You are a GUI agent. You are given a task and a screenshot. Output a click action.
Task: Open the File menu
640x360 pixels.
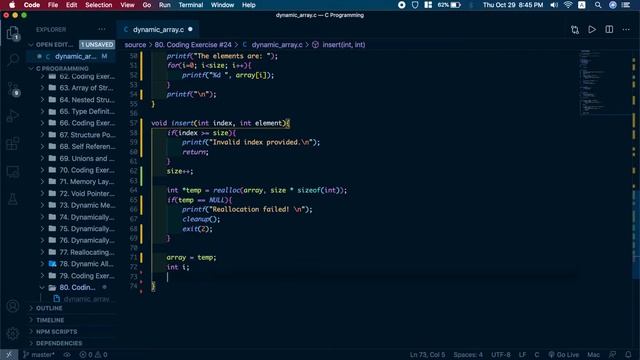tap(53, 5)
